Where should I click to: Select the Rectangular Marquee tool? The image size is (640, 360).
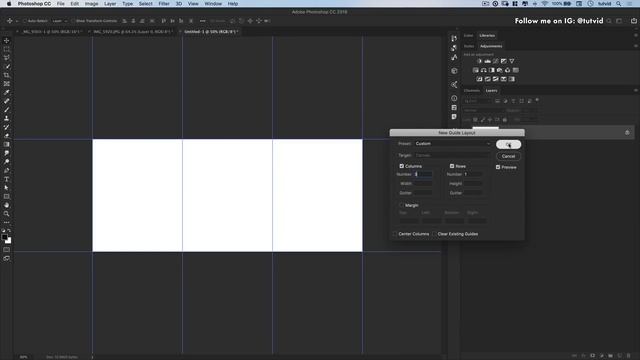click(7, 49)
